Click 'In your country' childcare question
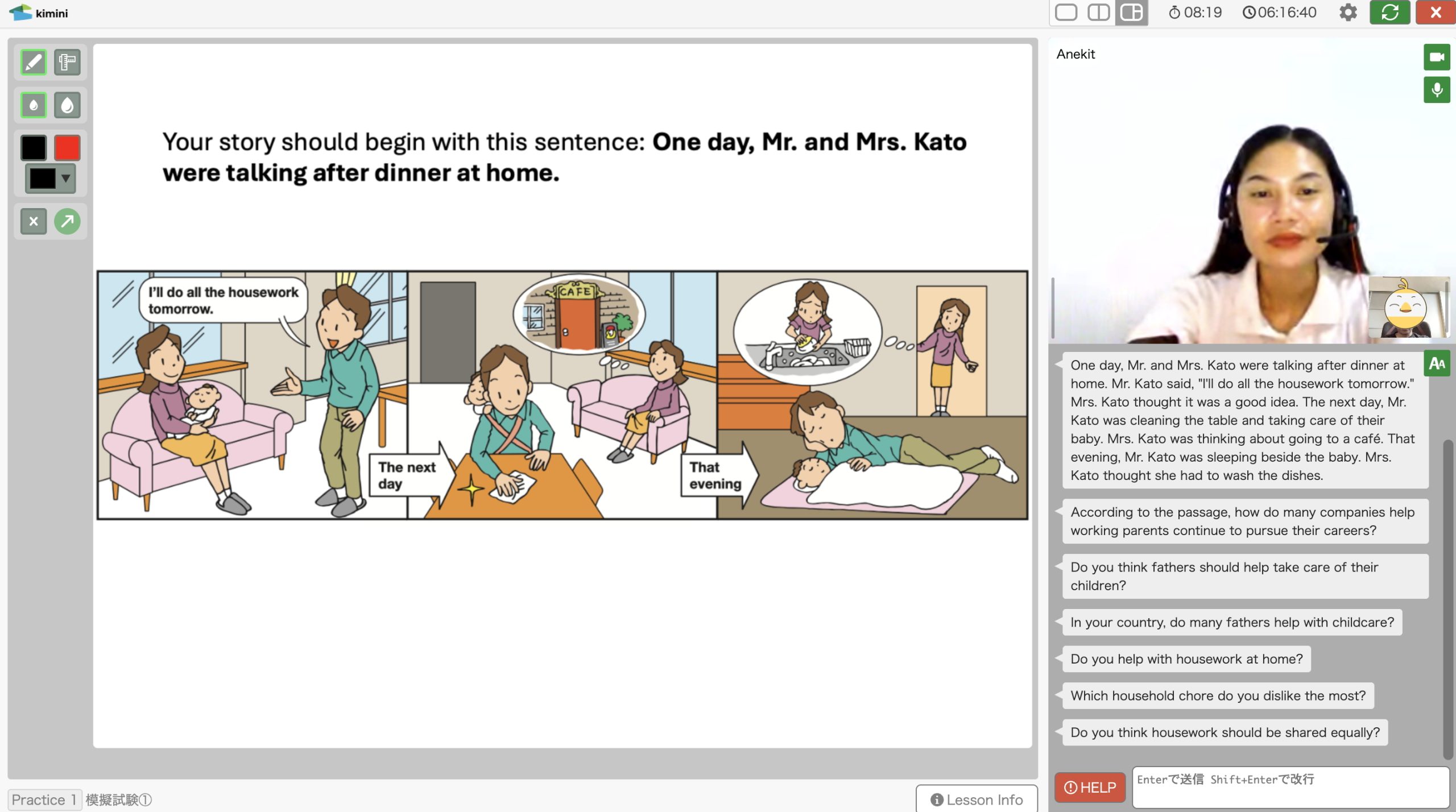The height and width of the screenshot is (812, 1456). pos(1232,622)
